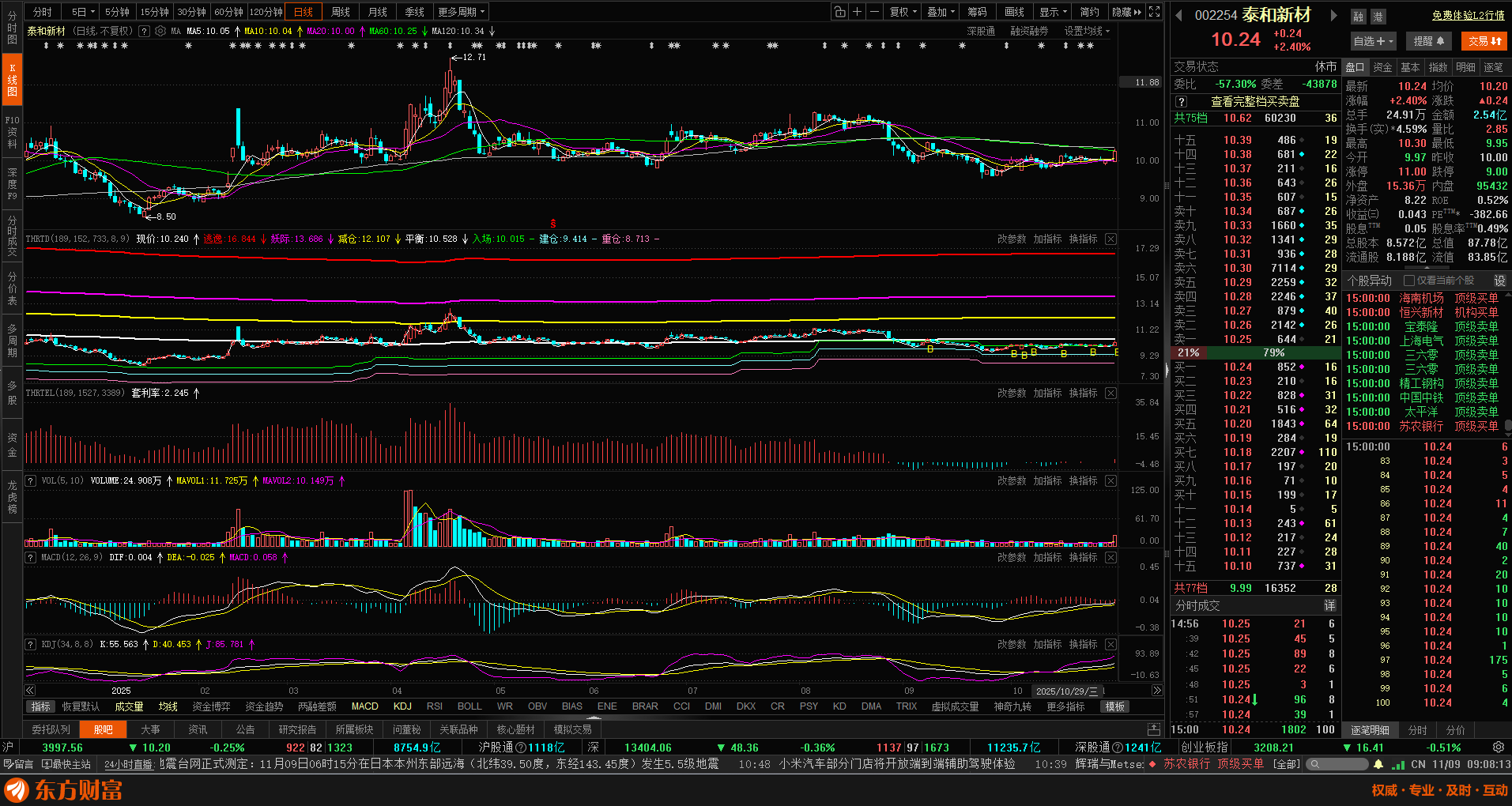Go to previous stock arrow
Viewport: 1512px width, 806px height.
(1178, 16)
